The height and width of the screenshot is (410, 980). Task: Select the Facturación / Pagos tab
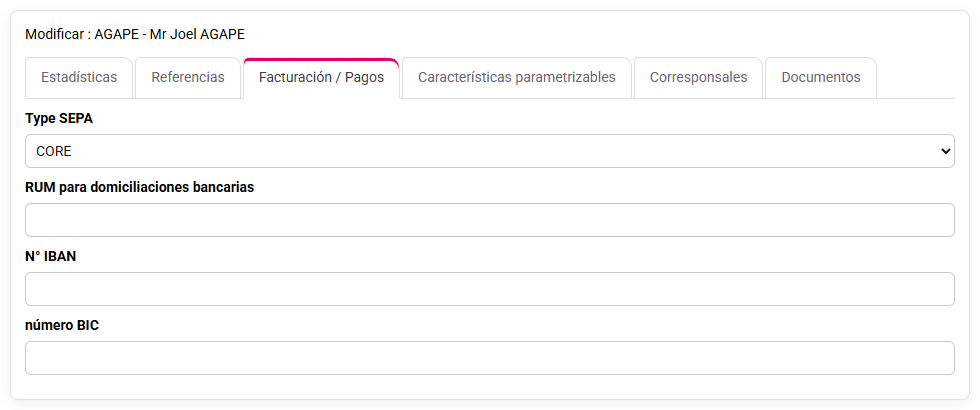[x=321, y=78]
